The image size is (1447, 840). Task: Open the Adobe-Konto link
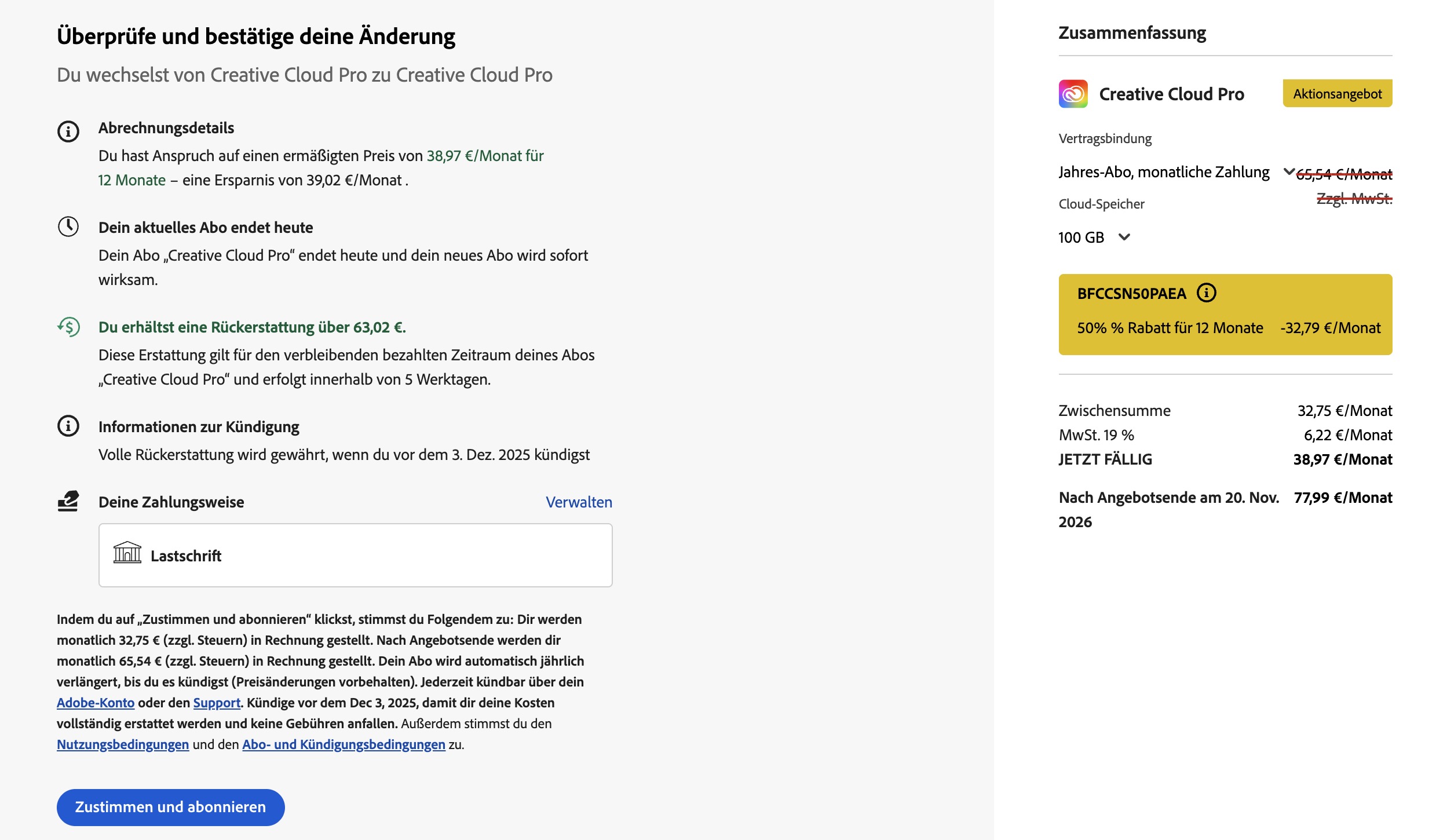pos(96,703)
